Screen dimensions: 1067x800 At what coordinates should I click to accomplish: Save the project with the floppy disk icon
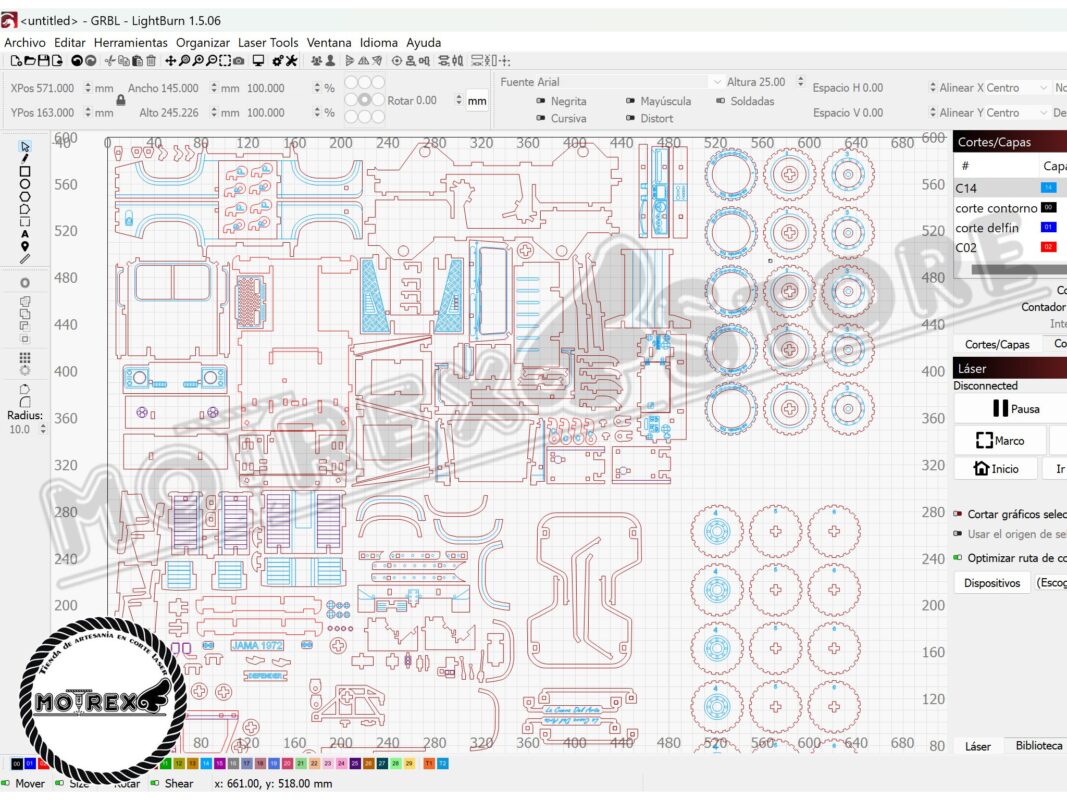coord(43,62)
